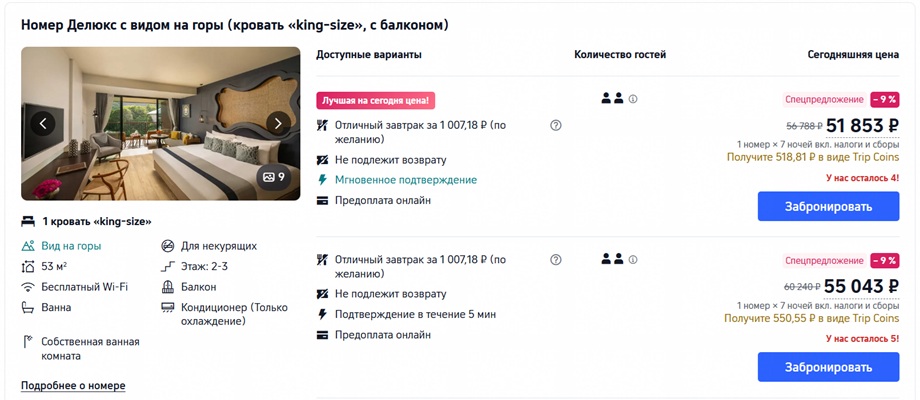Viewport: 920px width, 400px height.
Task: Click the first 'Спецпредложение' badge
Action: coord(824,100)
